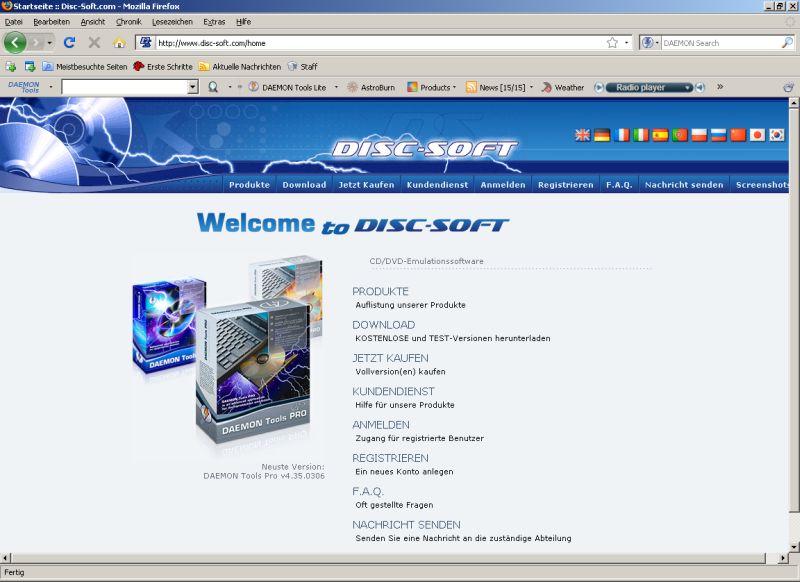Open the News [15/15] dropdown
This screenshot has width=800, height=582.
tap(531, 87)
